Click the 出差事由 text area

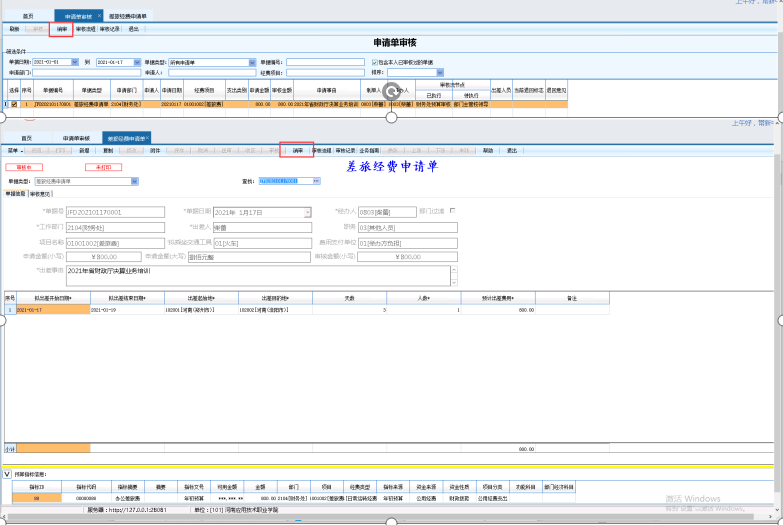(259, 276)
